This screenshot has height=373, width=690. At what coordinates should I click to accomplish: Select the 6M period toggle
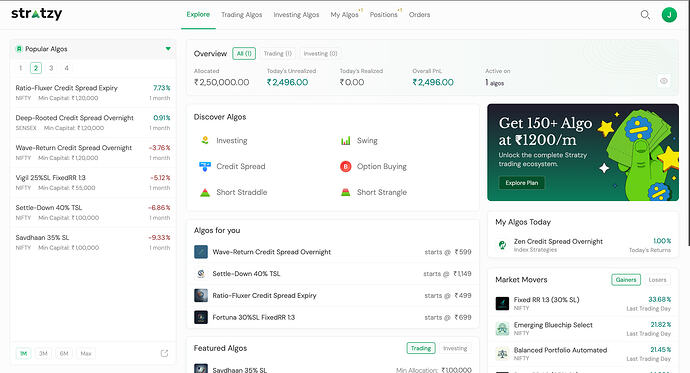click(x=64, y=353)
